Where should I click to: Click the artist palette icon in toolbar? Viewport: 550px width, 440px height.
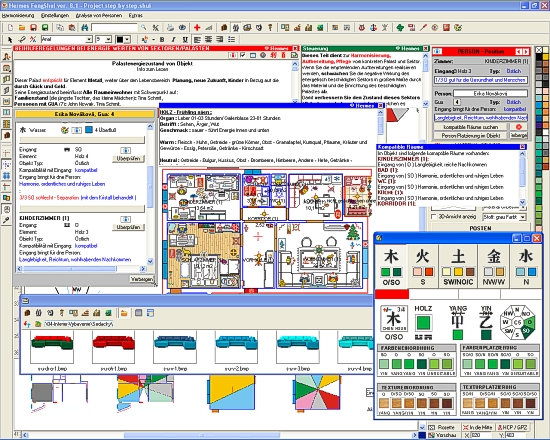pyautogui.click(x=458, y=27)
